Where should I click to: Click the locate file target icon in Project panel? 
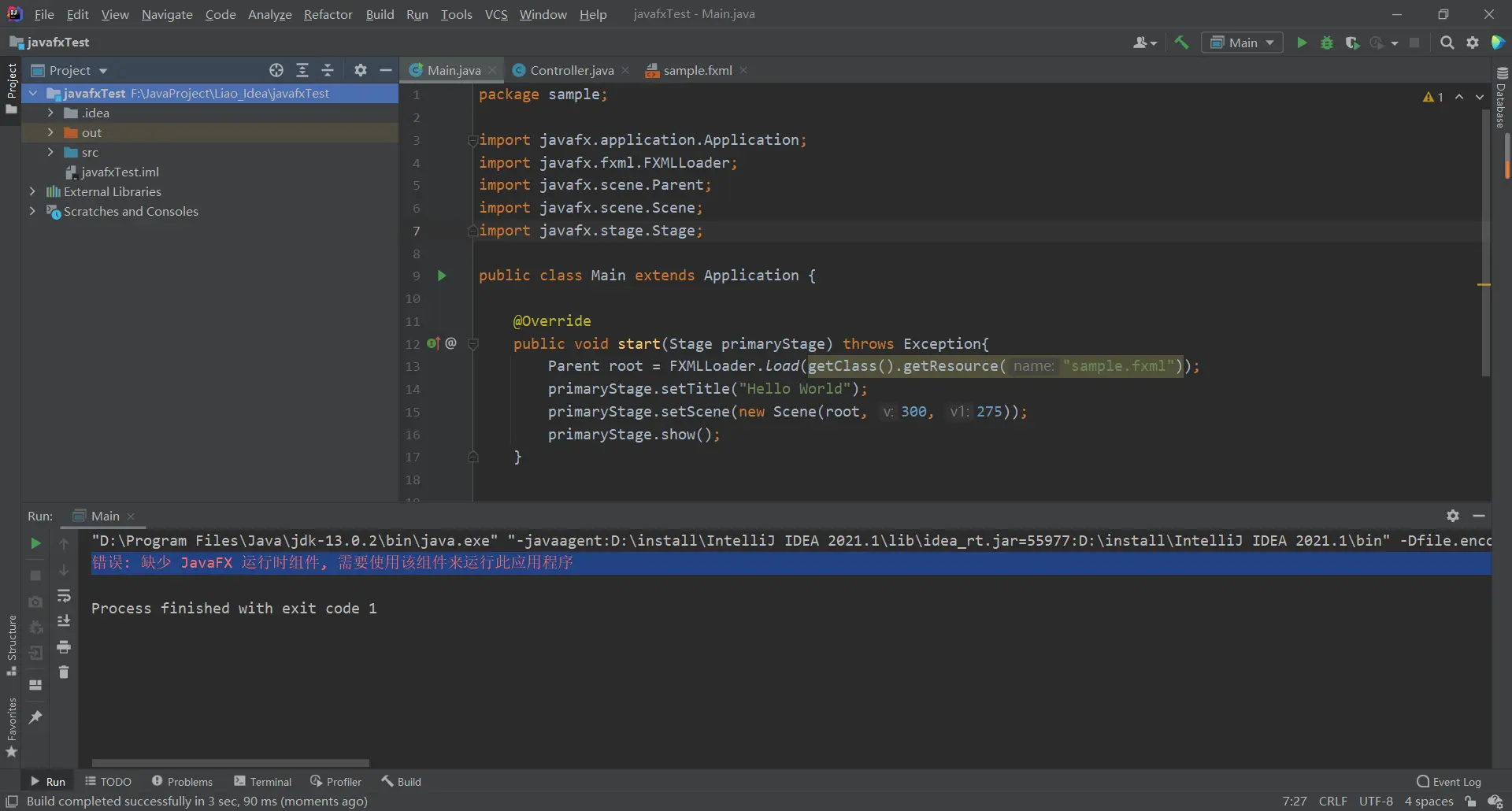[x=276, y=70]
